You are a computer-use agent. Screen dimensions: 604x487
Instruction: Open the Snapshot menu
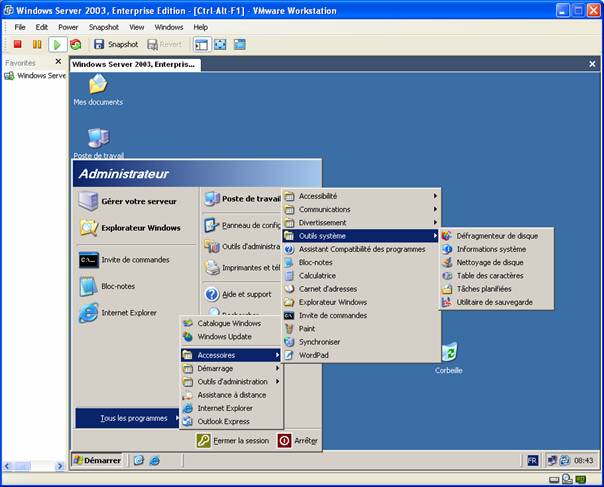pyautogui.click(x=104, y=27)
